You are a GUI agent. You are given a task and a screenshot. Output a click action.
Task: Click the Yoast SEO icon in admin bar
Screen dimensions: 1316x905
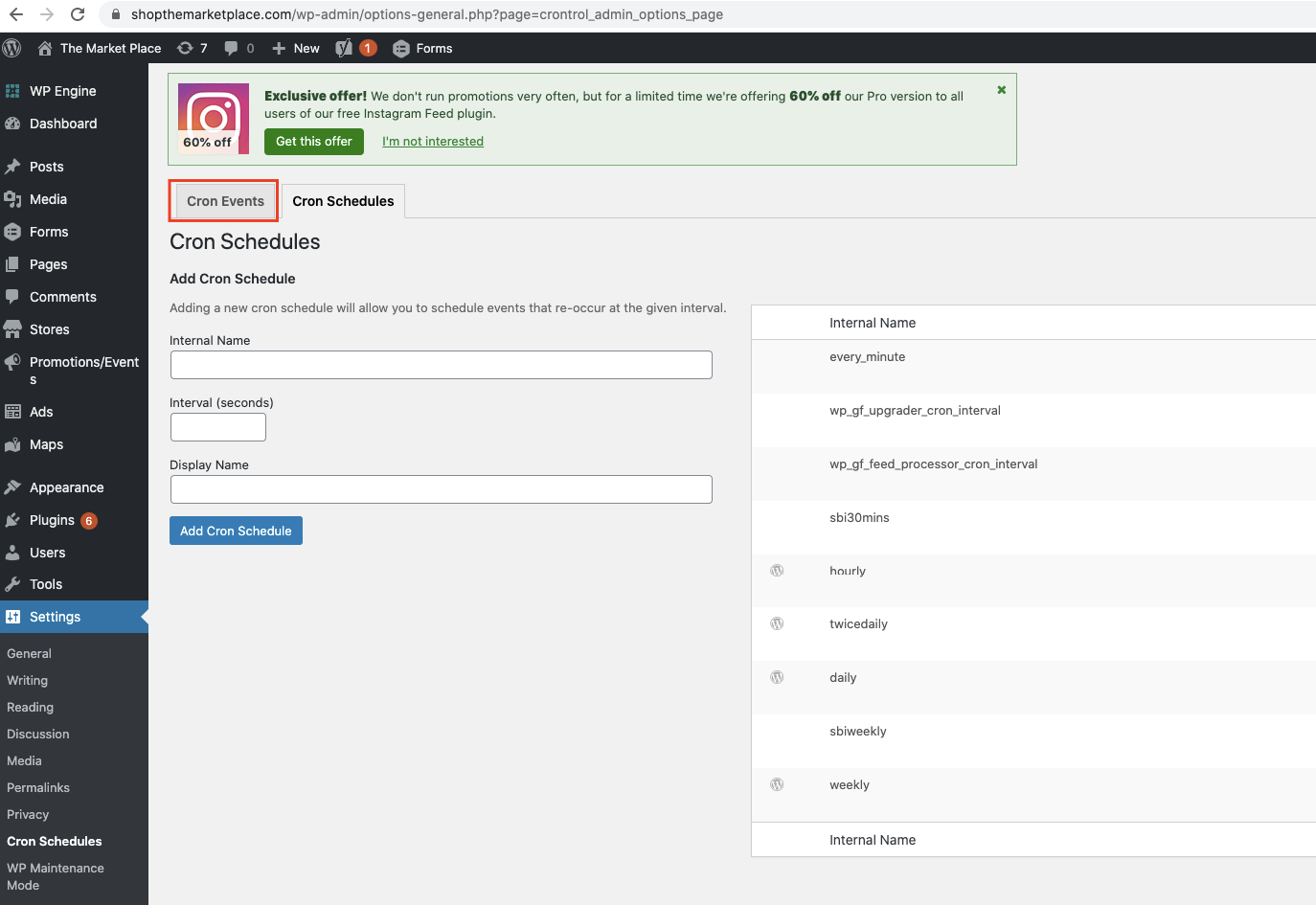[x=344, y=48]
